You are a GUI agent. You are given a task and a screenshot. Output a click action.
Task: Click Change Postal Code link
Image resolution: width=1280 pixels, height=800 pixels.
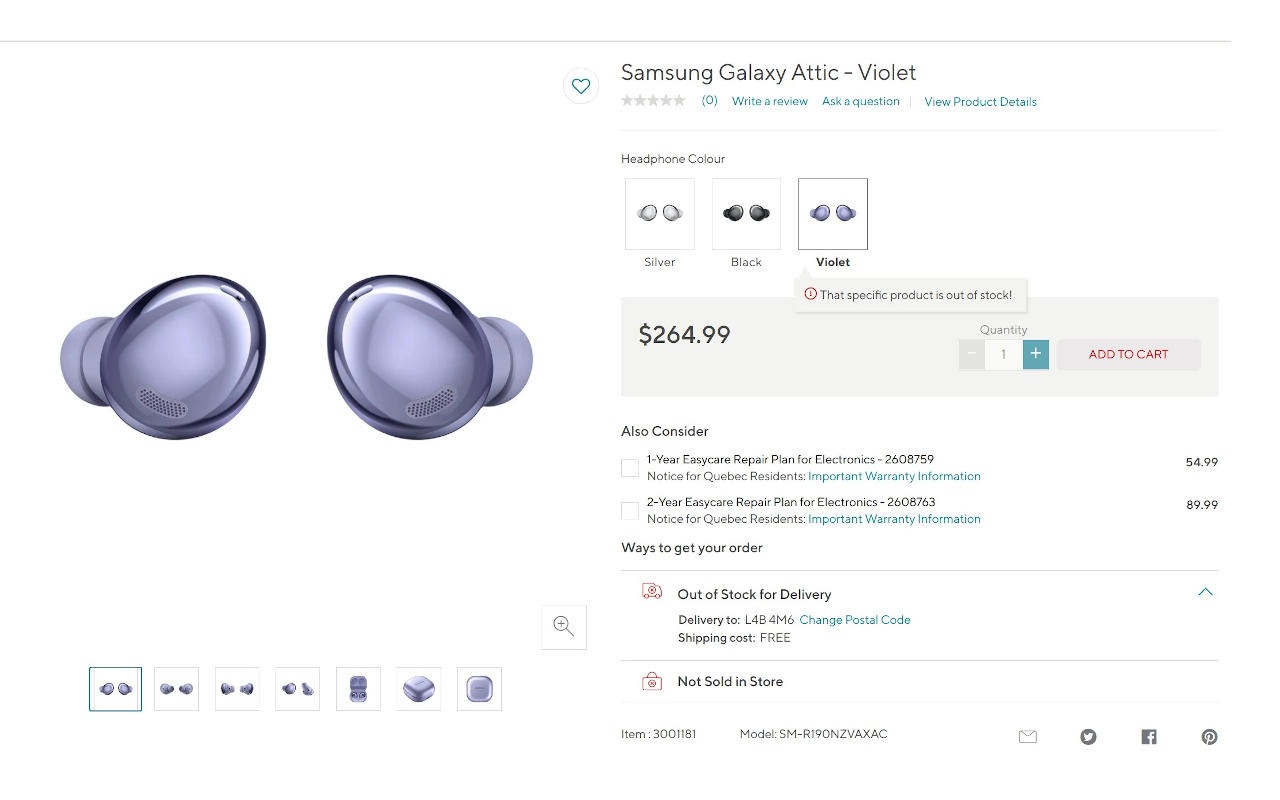coord(855,620)
